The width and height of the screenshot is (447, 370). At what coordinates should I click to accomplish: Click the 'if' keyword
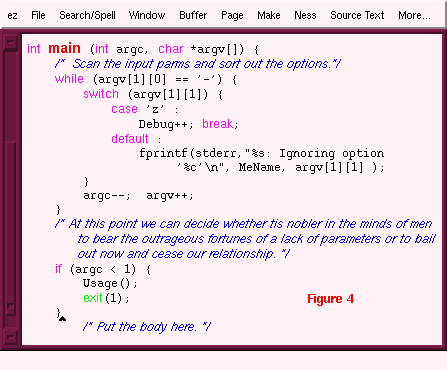click(x=58, y=269)
